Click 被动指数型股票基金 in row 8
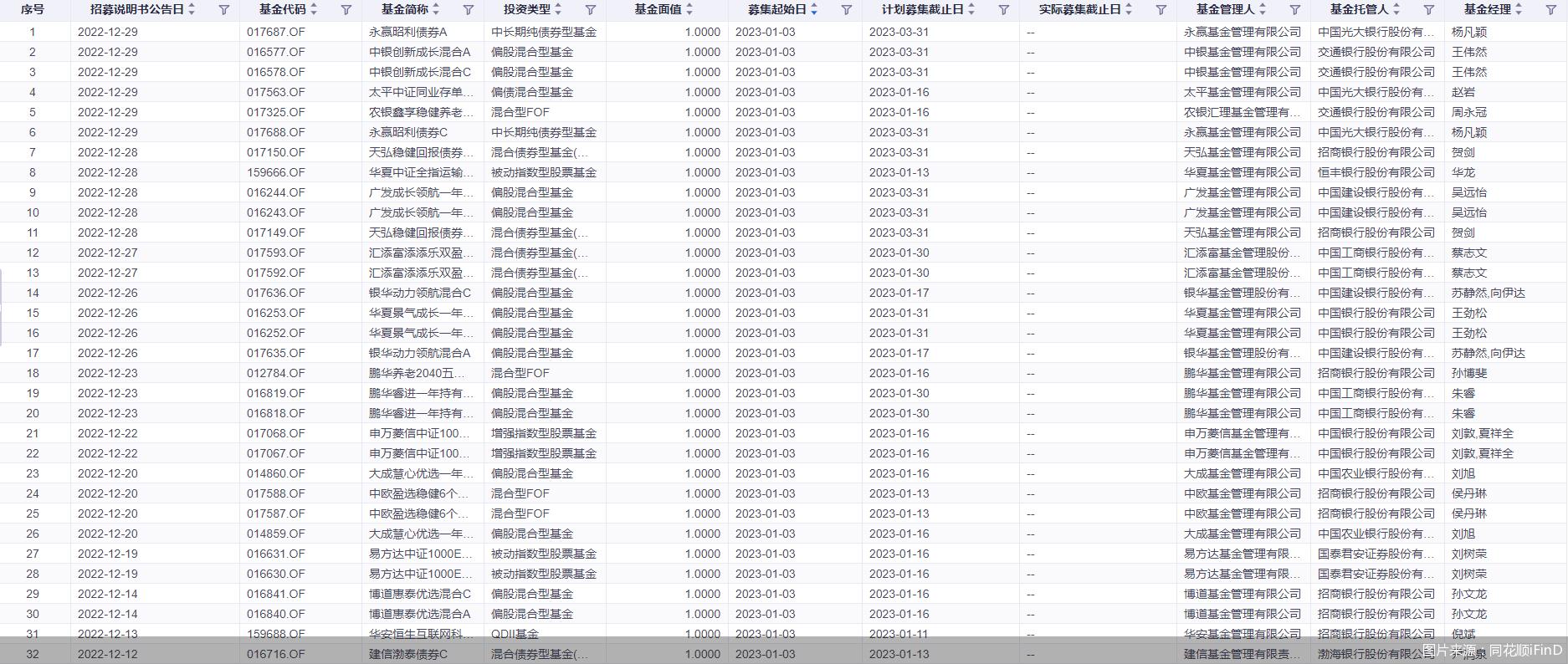Screen dimensions: 1568x664 coord(544,172)
